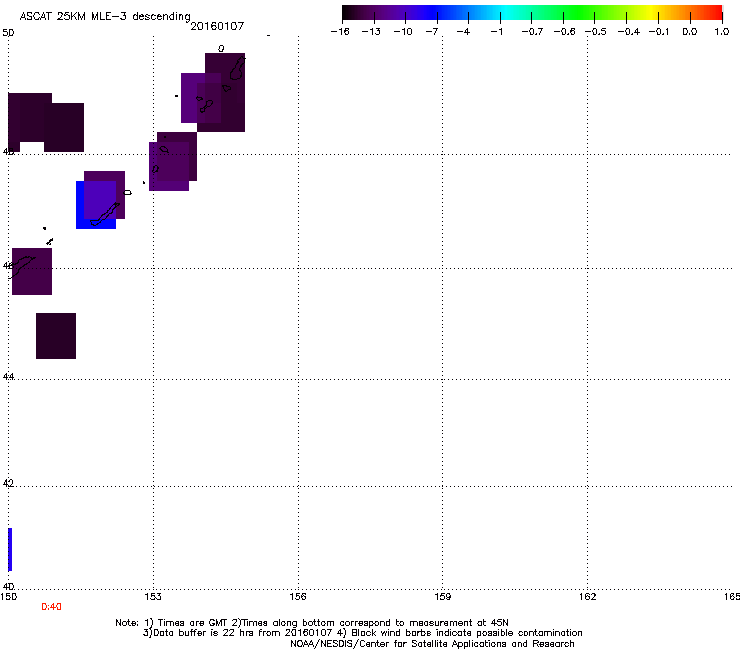Click the longitude label "153"
This screenshot has width=740, height=650.
tap(153, 597)
